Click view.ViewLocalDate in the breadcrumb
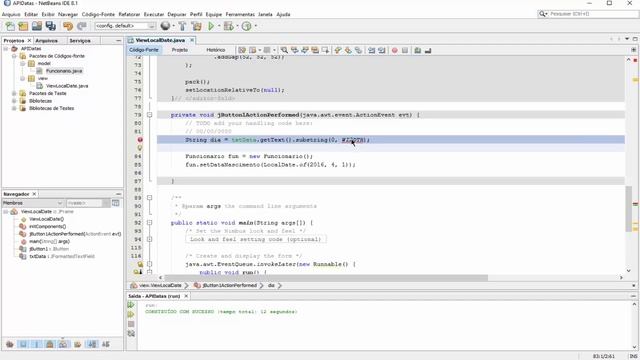 pyautogui.click(x=160, y=286)
